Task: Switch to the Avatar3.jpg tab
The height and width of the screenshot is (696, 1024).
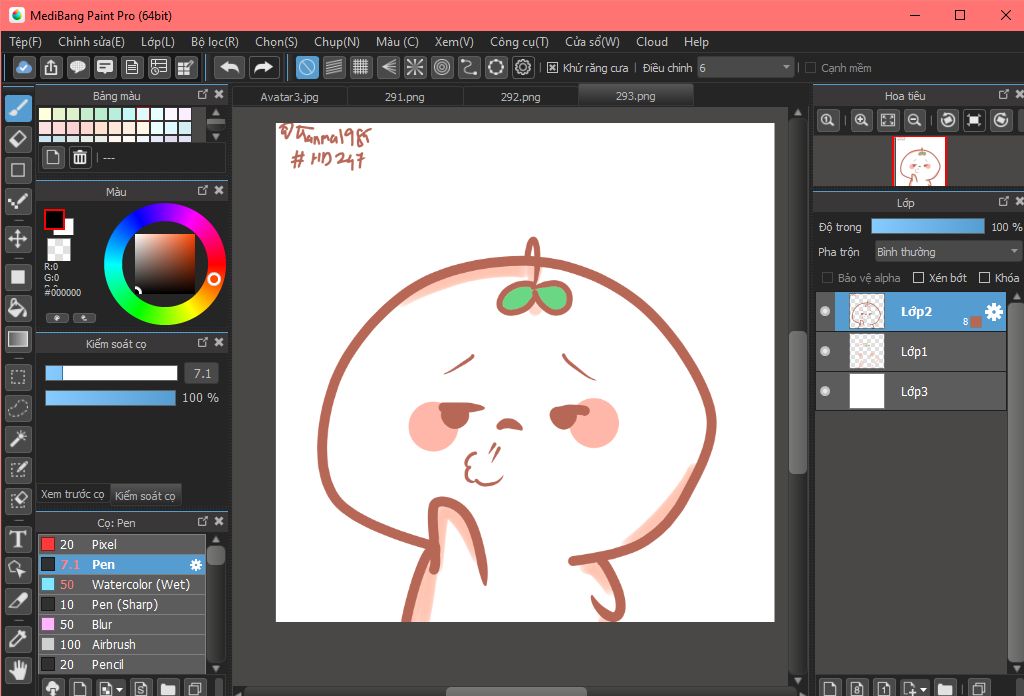Action: tap(289, 97)
